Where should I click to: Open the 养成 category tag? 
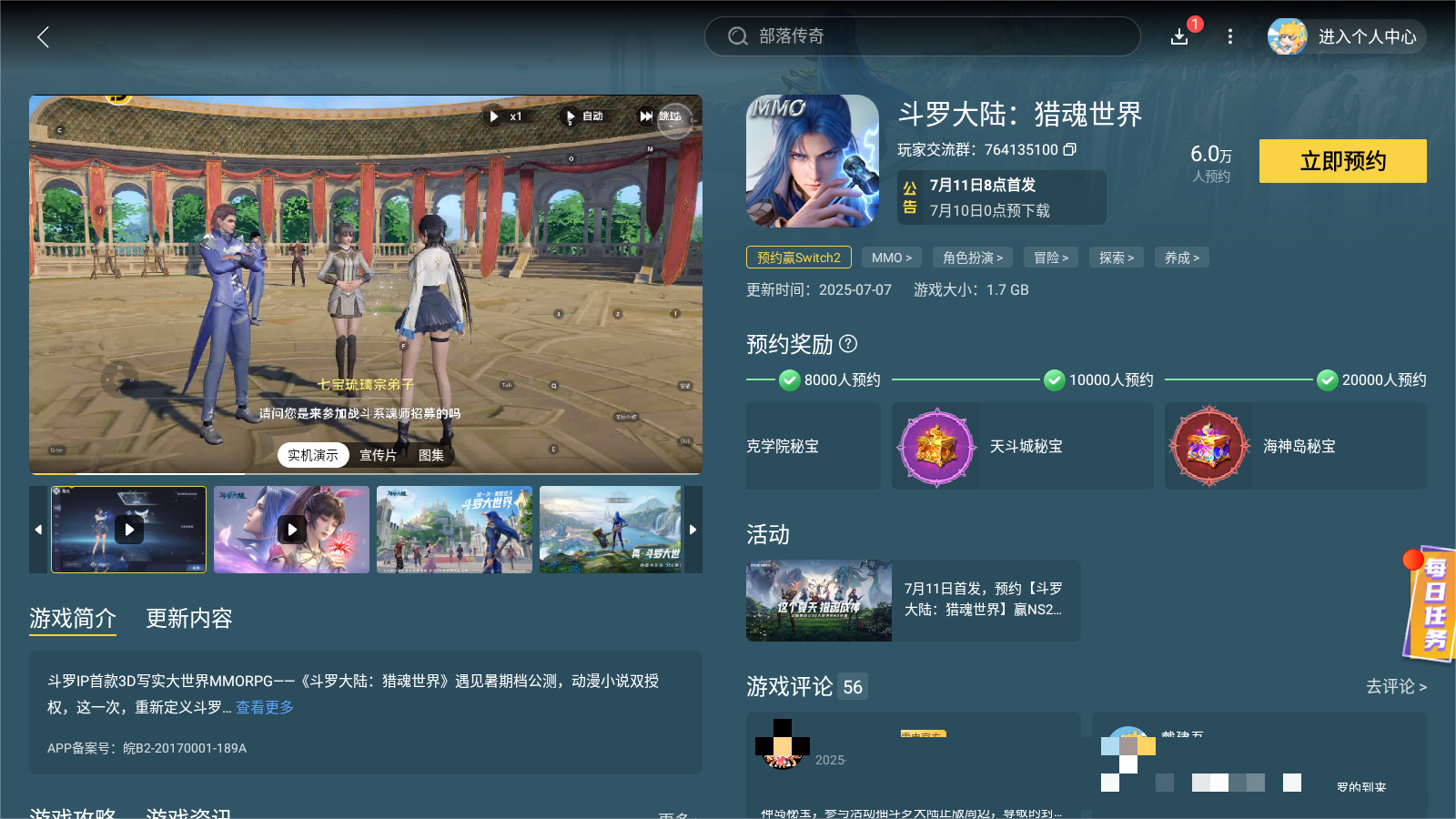click(1182, 258)
